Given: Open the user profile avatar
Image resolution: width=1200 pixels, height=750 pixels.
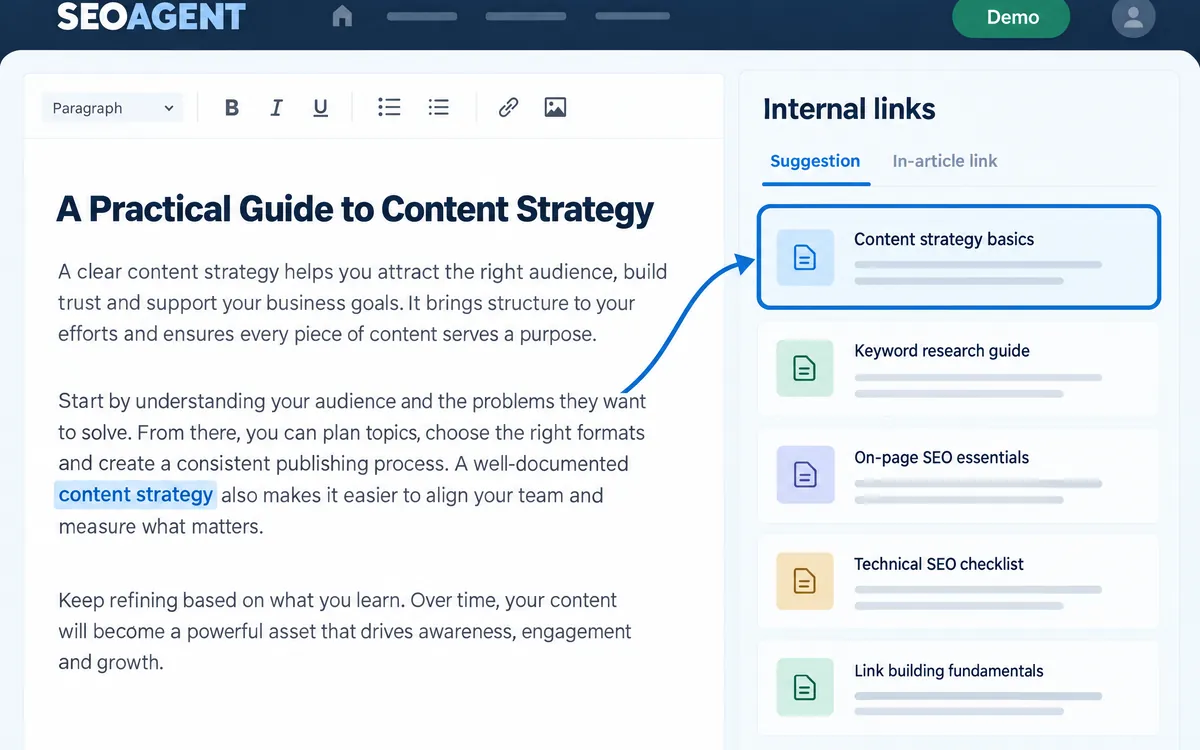Looking at the screenshot, I should (1132, 17).
